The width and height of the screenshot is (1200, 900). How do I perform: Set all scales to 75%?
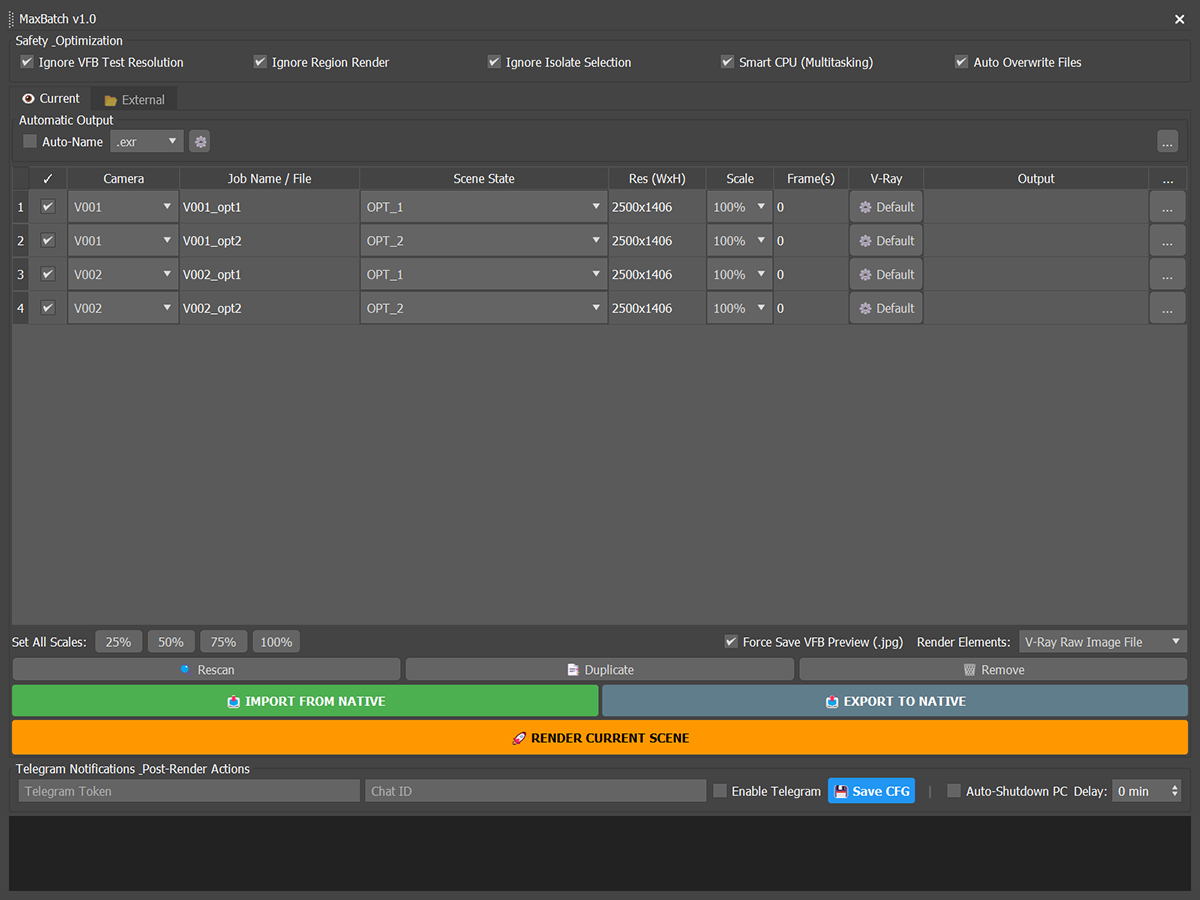[x=224, y=642]
